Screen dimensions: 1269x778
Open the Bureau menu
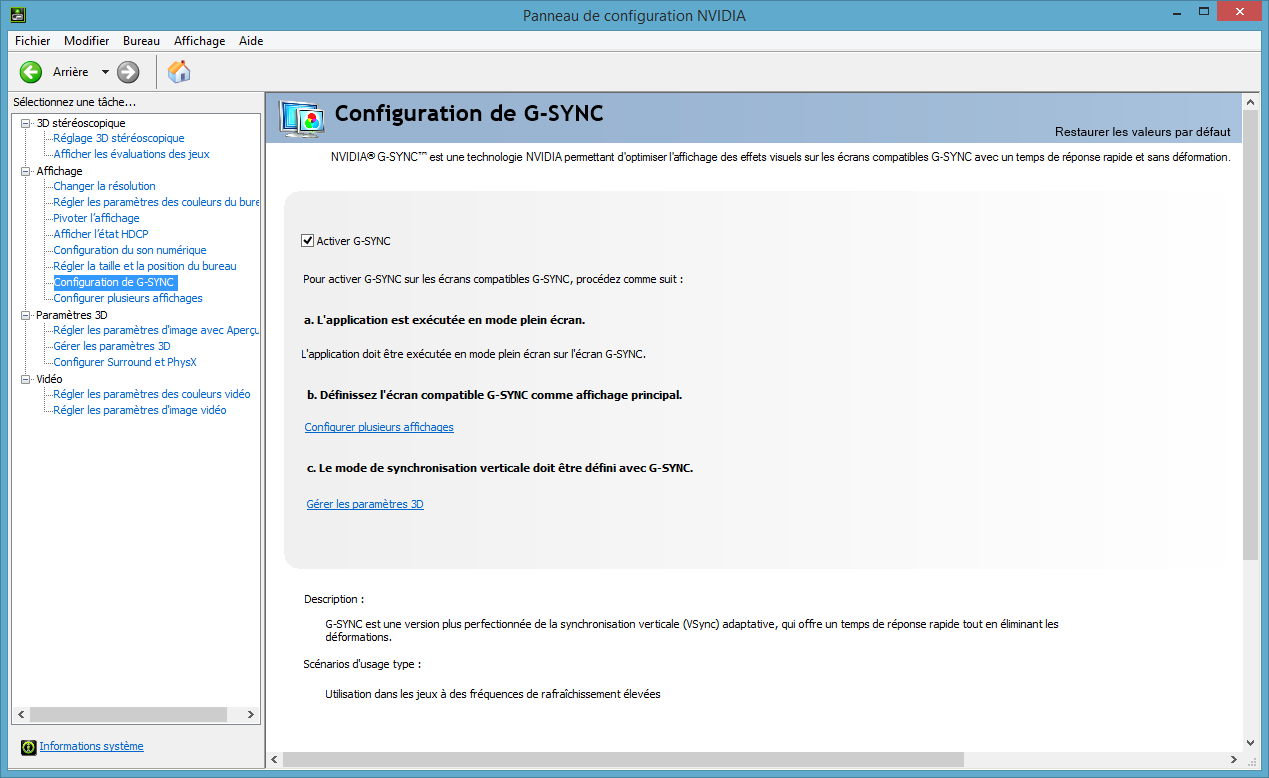(141, 41)
